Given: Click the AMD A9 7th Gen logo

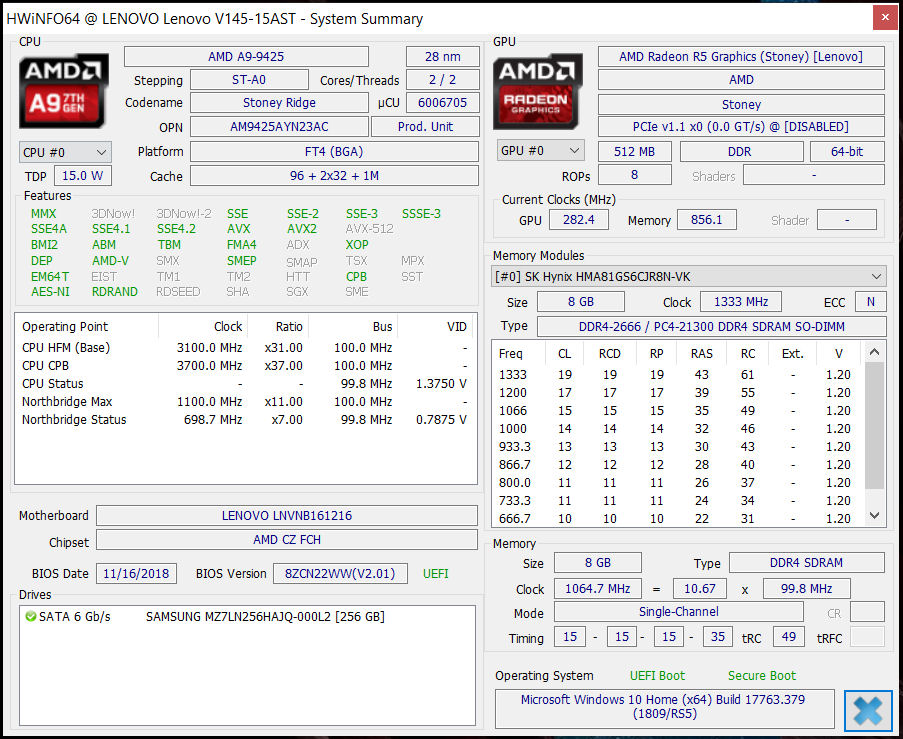Looking at the screenshot, I should (63, 91).
